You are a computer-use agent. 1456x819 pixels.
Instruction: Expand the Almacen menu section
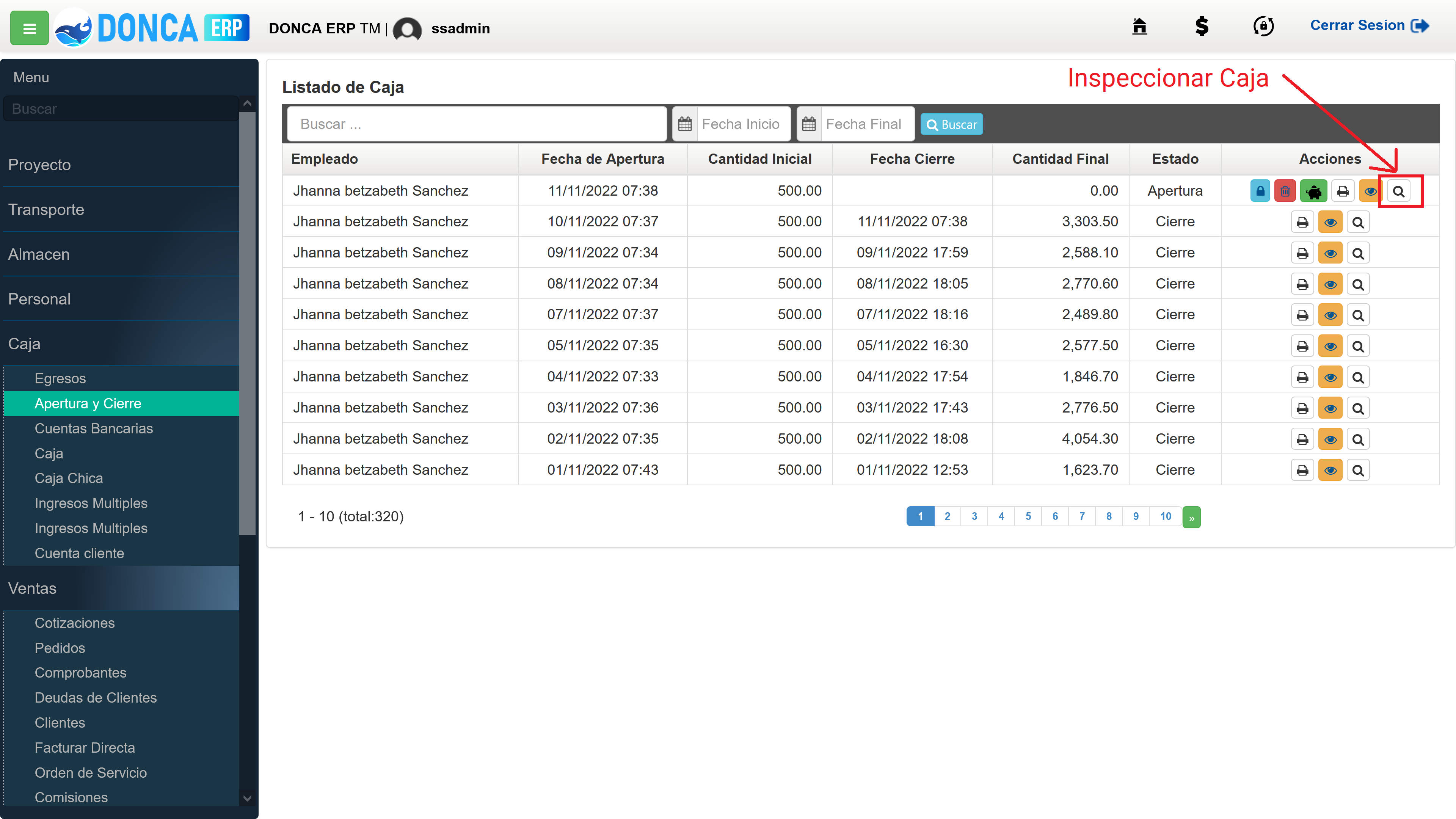[121, 254]
